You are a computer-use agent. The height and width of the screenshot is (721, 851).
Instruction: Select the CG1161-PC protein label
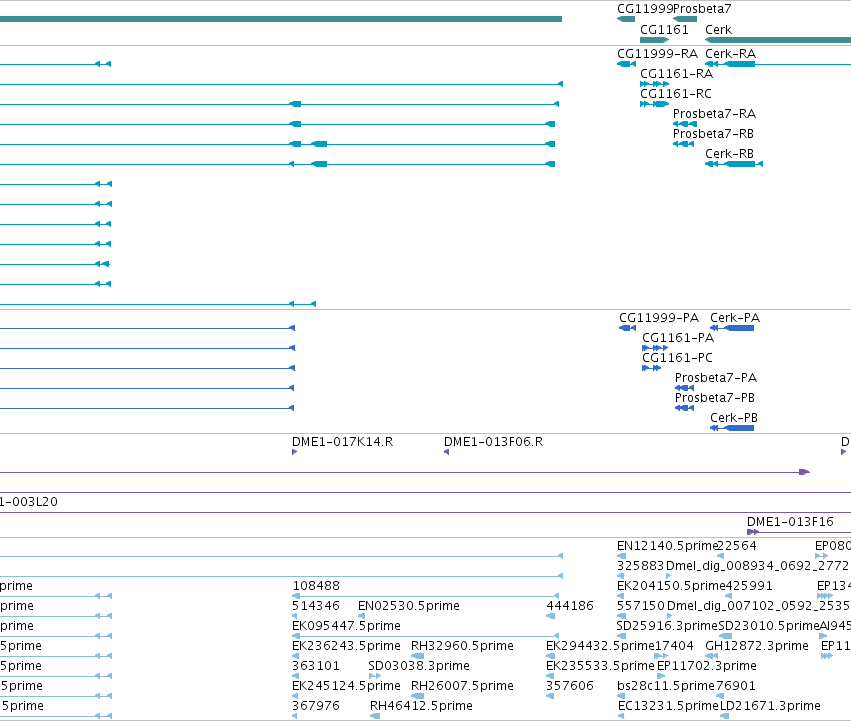[677, 358]
